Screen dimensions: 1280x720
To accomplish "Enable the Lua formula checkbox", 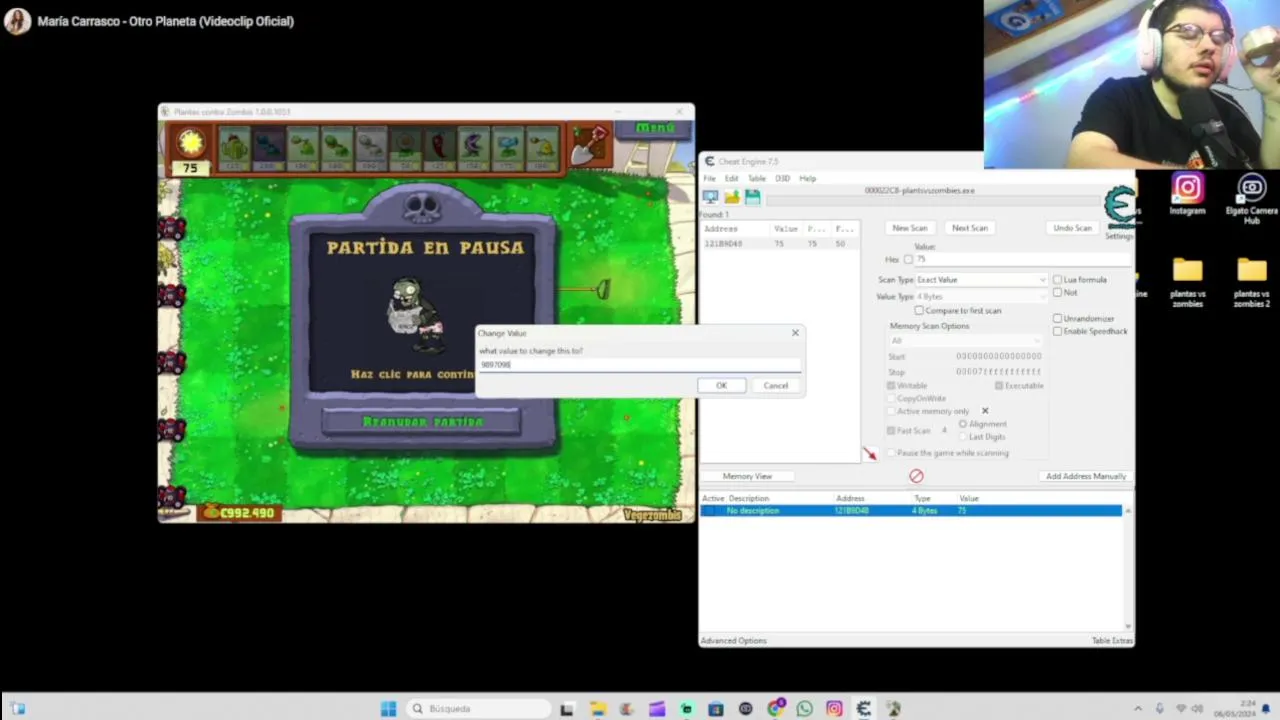I will pyautogui.click(x=1058, y=280).
